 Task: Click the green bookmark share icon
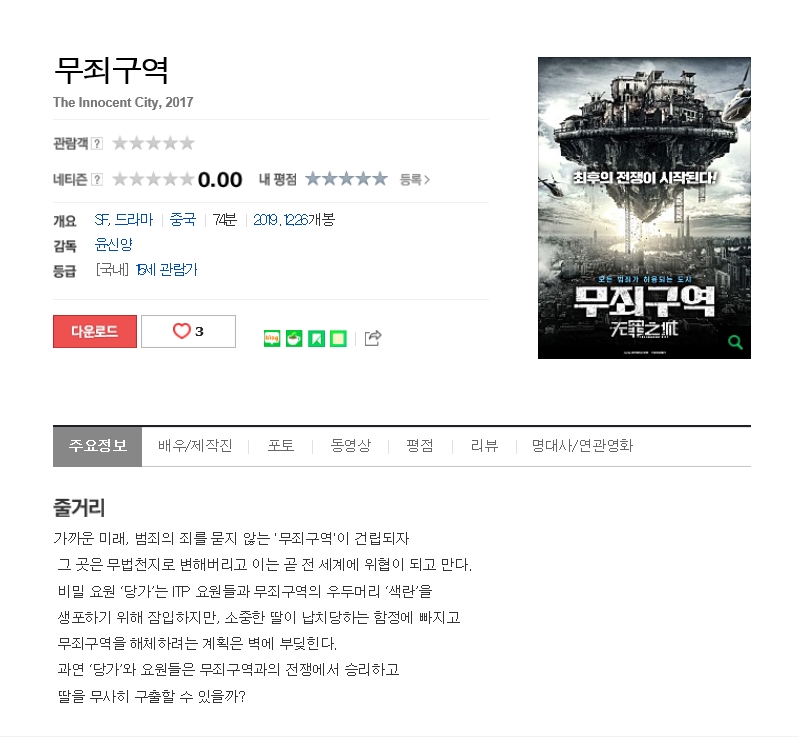tap(316, 338)
